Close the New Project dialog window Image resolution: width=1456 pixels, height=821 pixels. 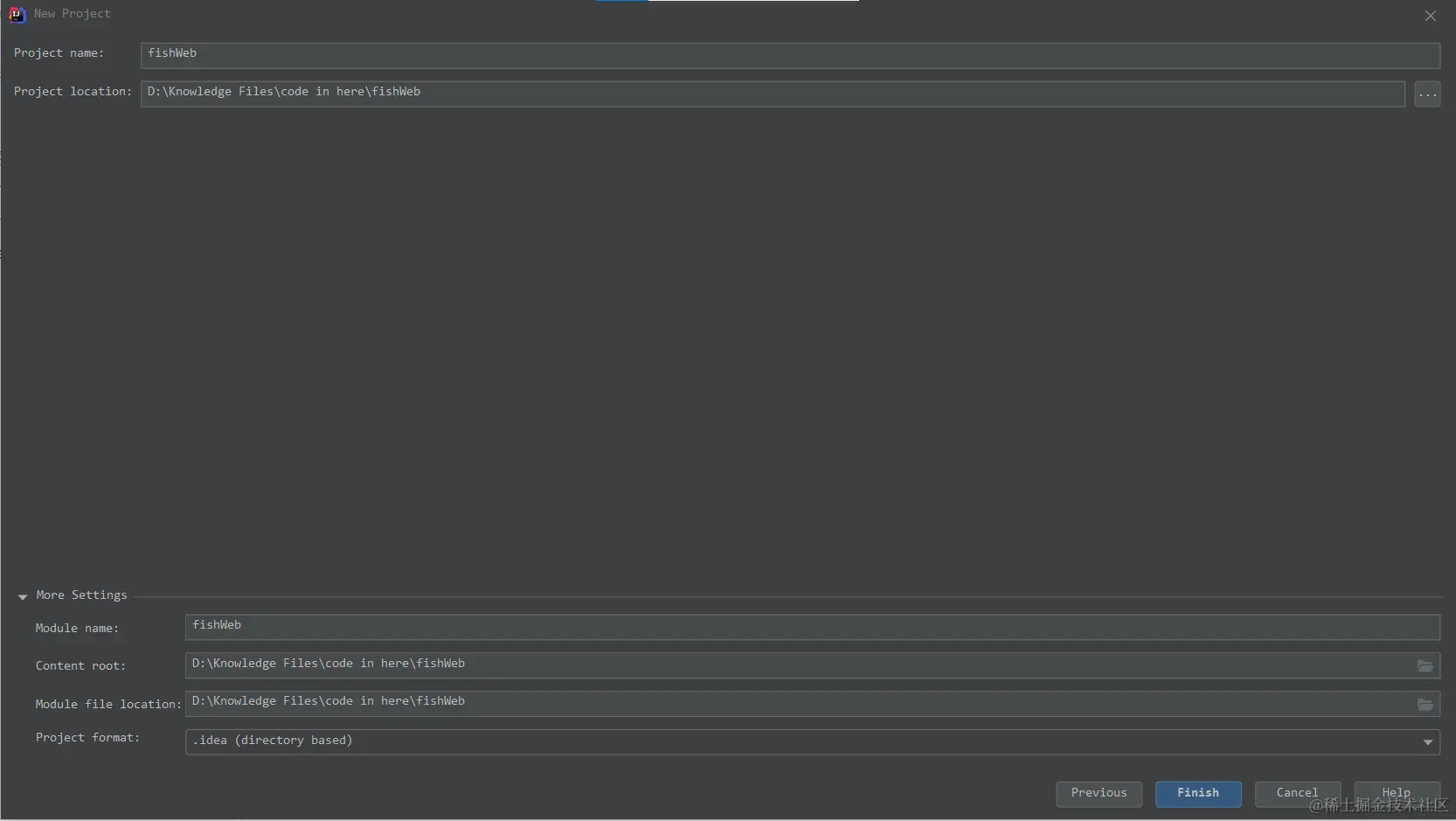1430,16
